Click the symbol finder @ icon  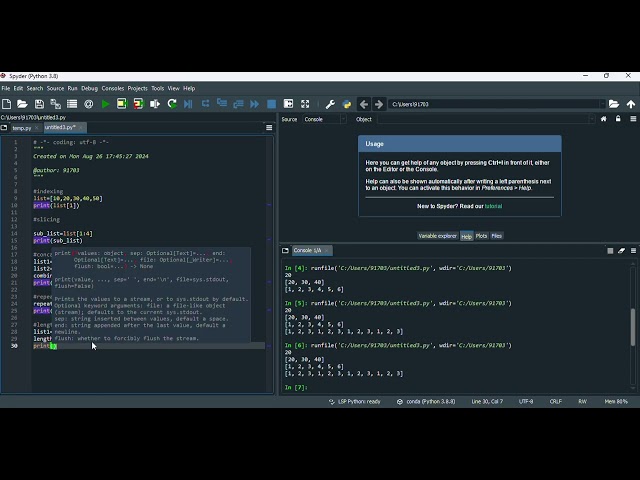click(89, 104)
